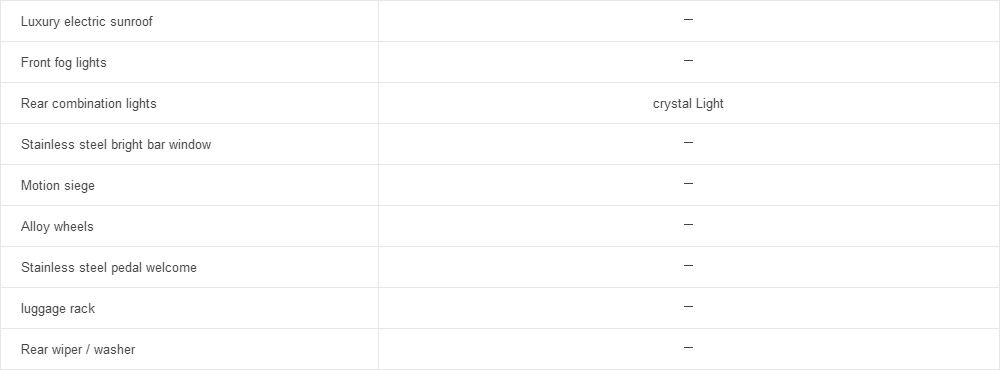Viewport: 1000px width, 370px height.
Task: Click the crystal Light value cell
Action: [x=688, y=103]
